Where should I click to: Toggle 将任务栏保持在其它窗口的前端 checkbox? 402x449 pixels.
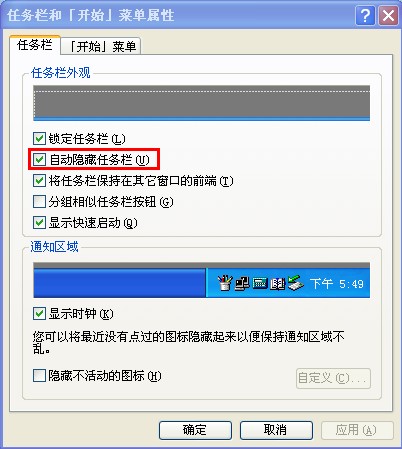point(39,181)
